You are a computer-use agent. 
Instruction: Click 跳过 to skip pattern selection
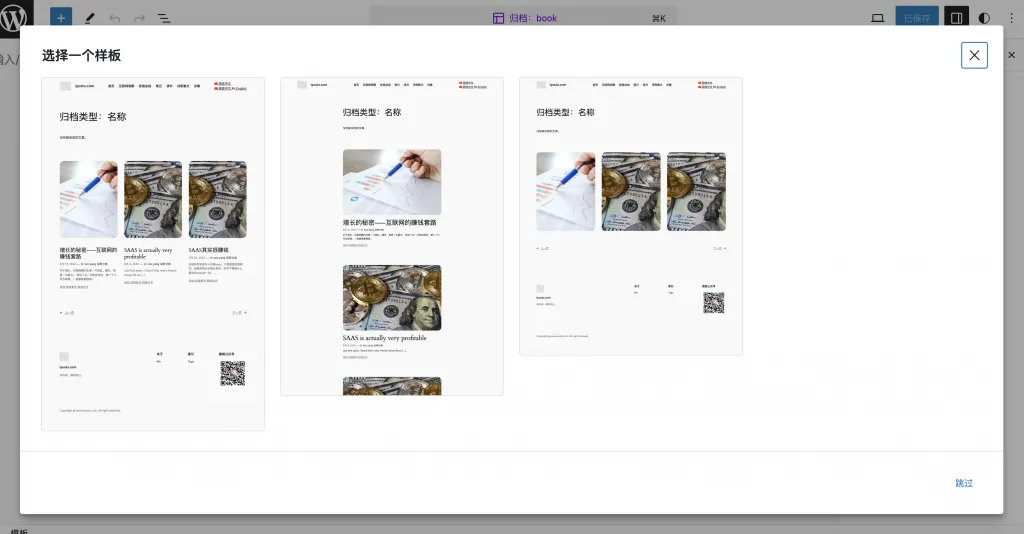point(964,483)
